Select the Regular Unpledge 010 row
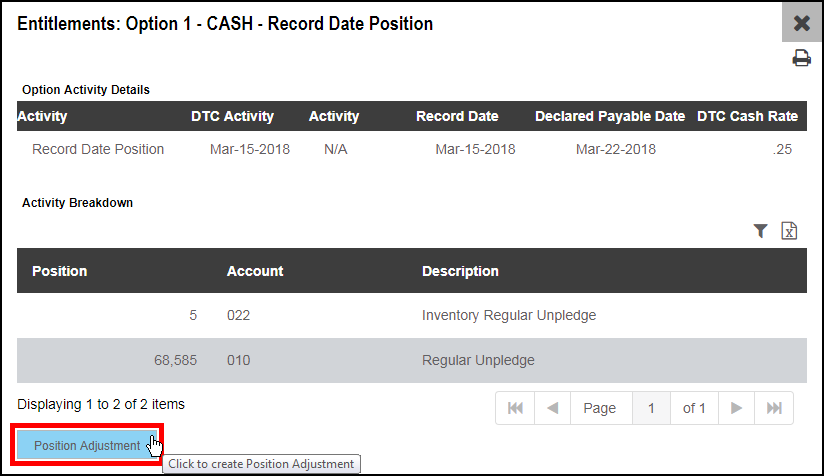824x476 pixels. pyautogui.click(x=411, y=360)
